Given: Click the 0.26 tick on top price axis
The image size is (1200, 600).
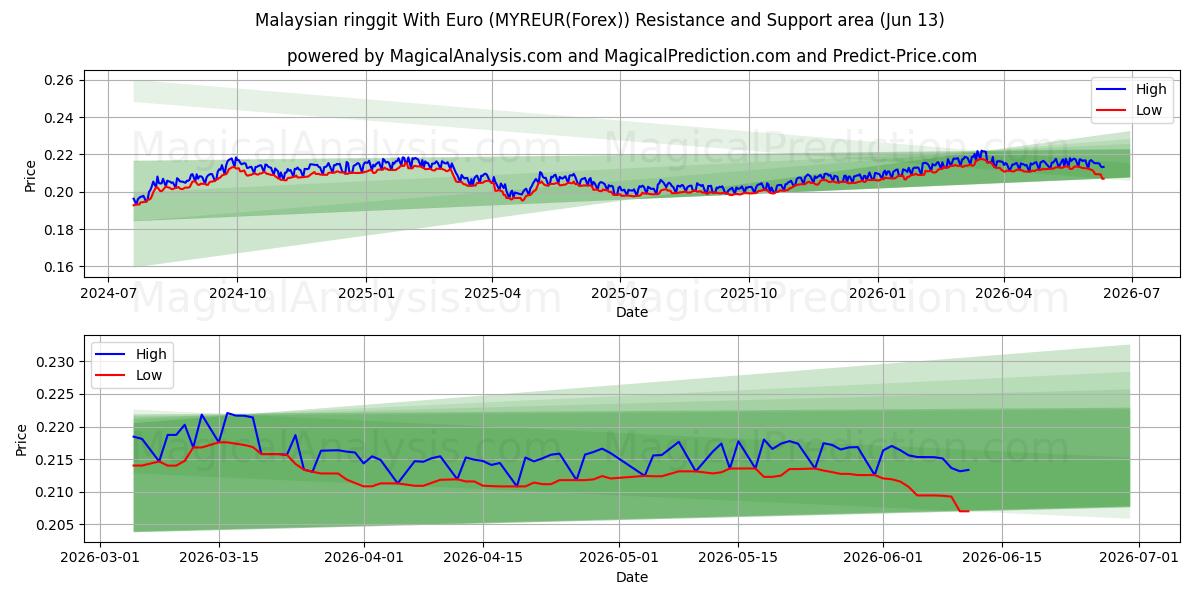Looking at the screenshot, I should (61, 80).
